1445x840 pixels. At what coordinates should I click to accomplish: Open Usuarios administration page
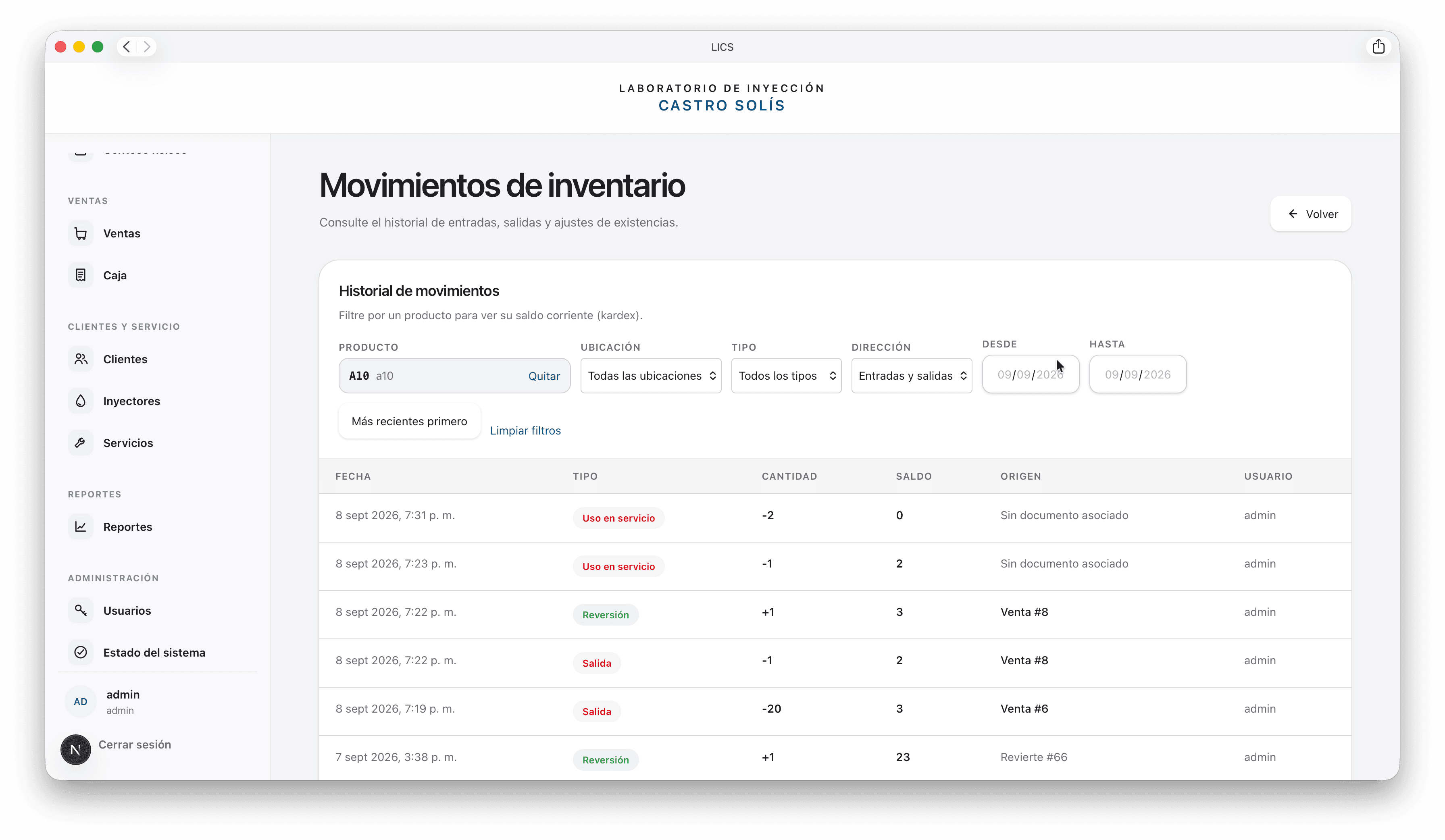point(127,610)
